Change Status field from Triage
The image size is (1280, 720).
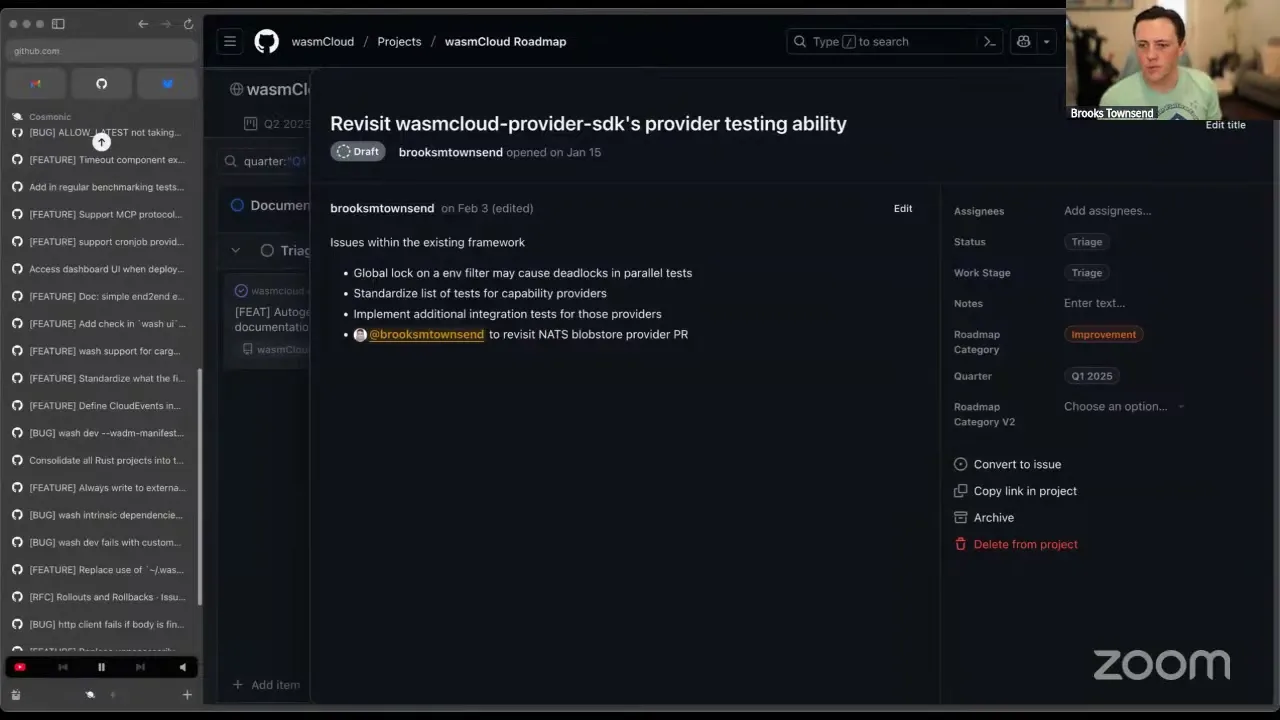tap(1087, 242)
